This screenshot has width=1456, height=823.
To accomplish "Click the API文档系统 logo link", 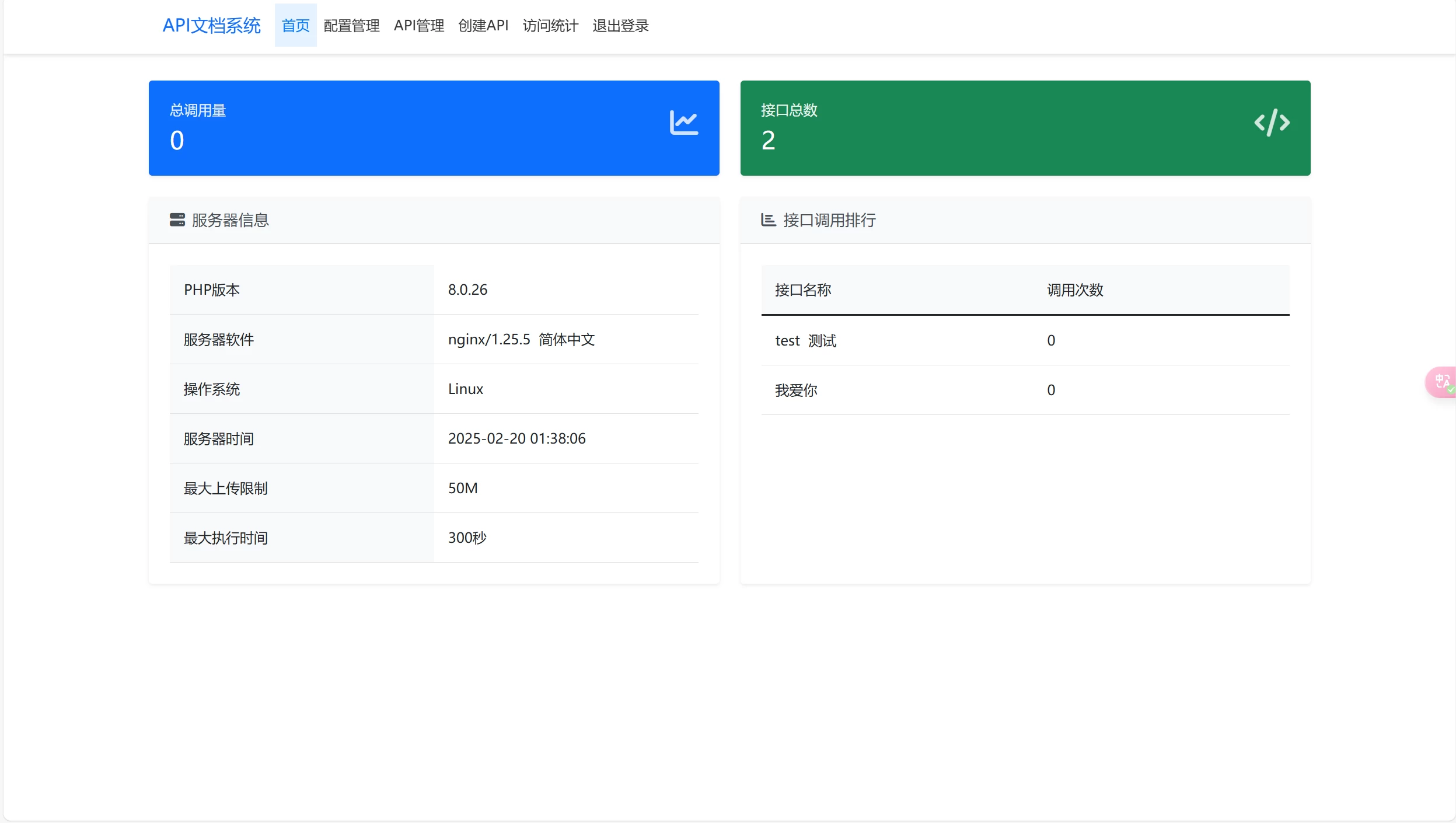I will tap(212, 25).
